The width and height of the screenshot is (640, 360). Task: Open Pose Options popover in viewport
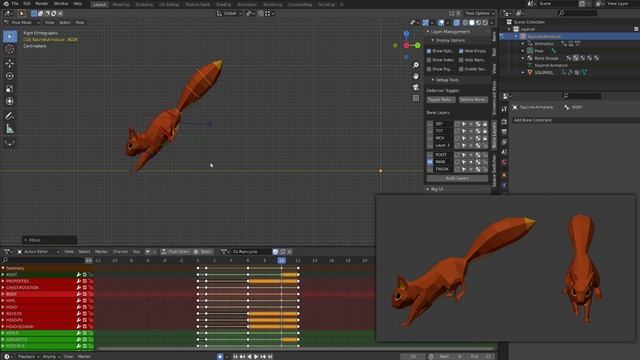pyautogui.click(x=479, y=13)
